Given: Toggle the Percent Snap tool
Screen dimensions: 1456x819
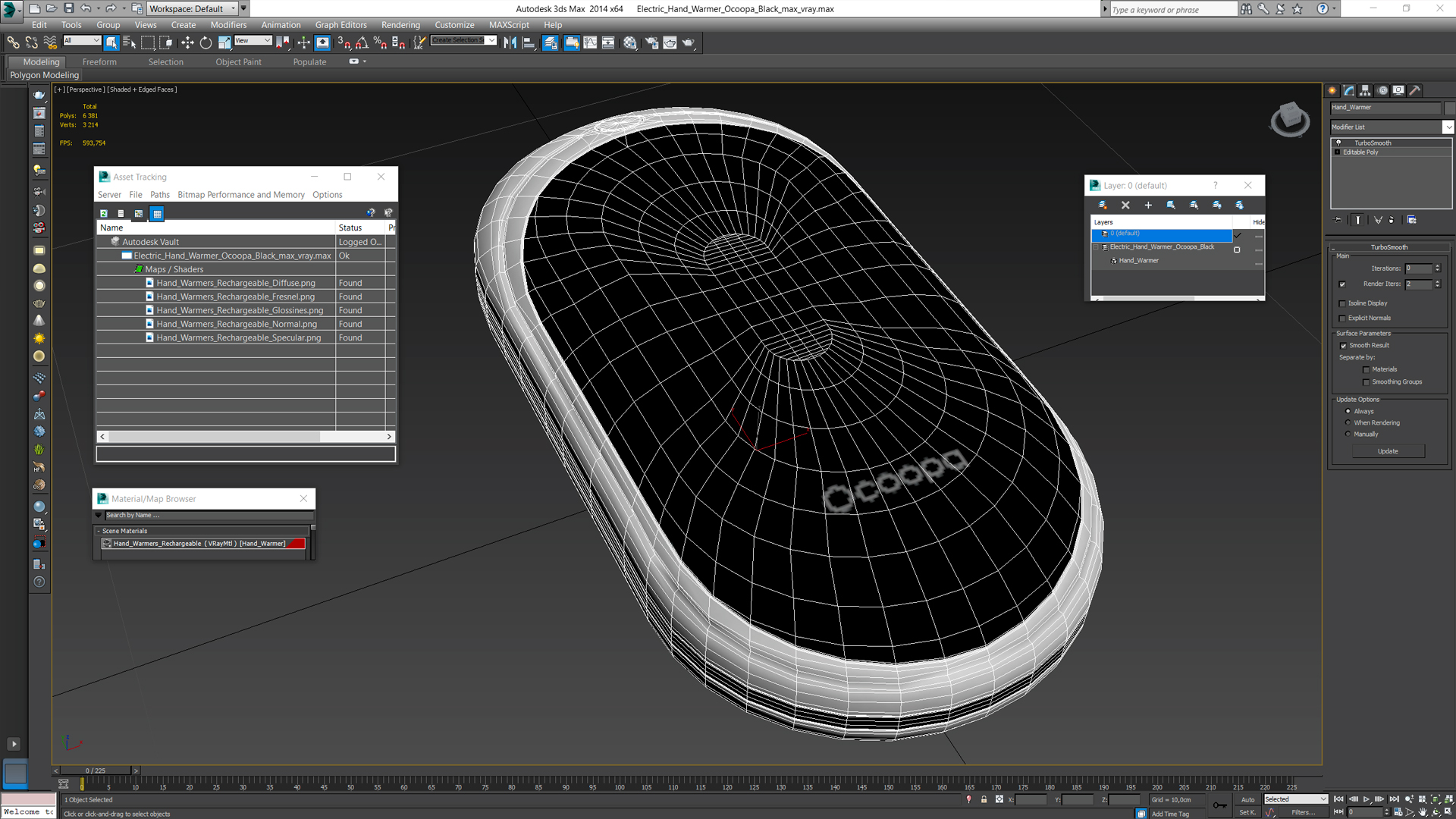Looking at the screenshot, I should tap(380, 42).
